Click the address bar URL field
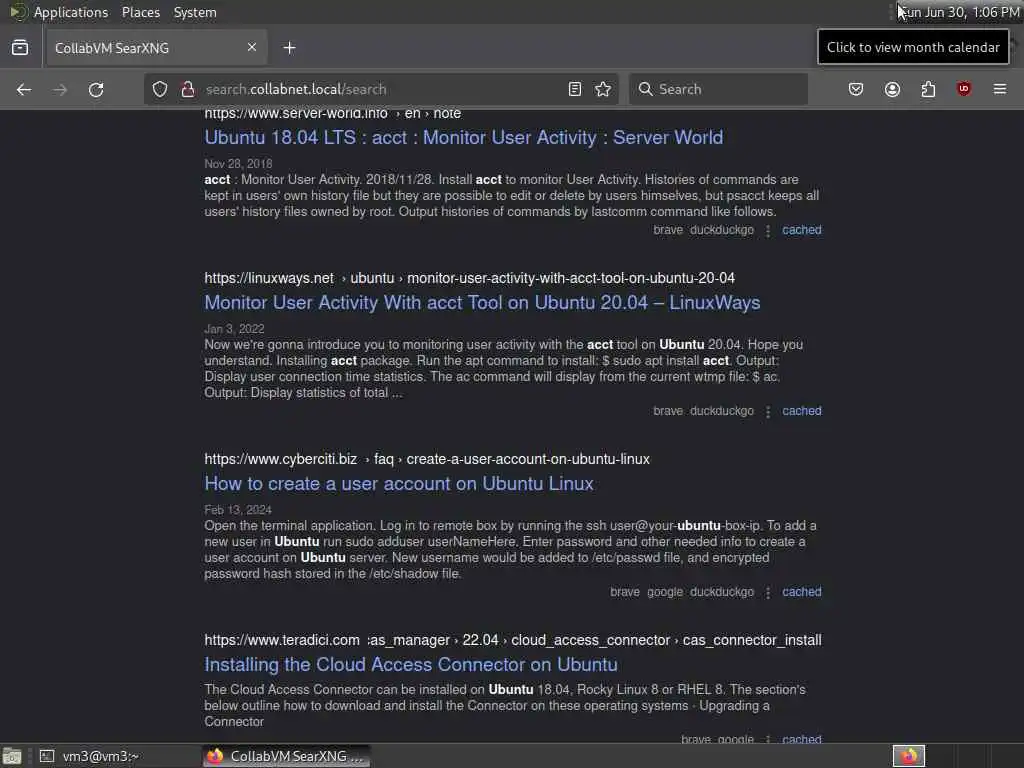 [382, 89]
